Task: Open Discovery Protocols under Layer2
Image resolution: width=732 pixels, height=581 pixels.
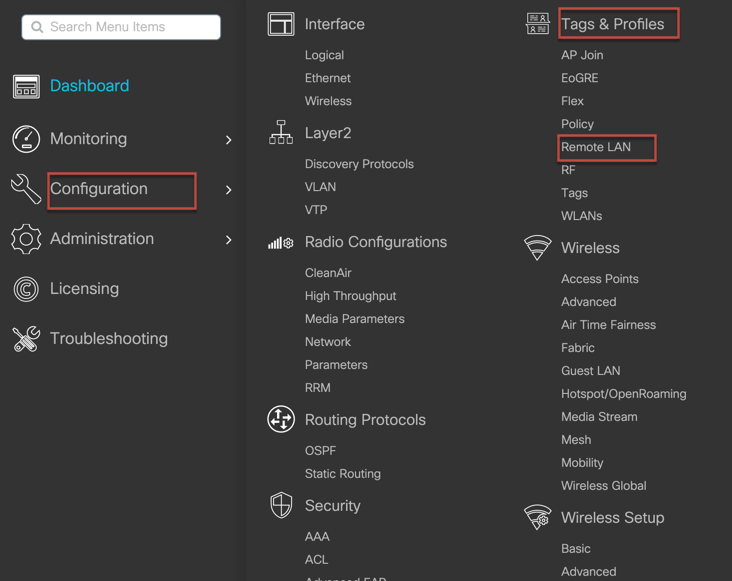Action: click(359, 164)
